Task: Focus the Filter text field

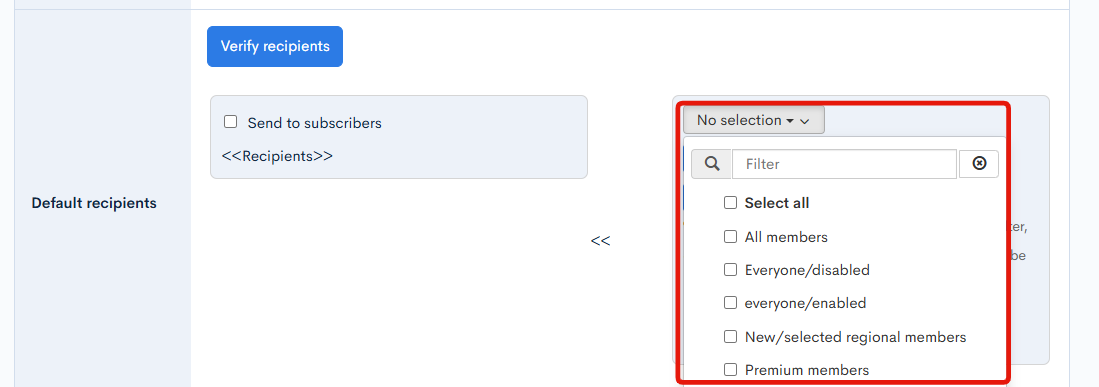Action: 845,164
